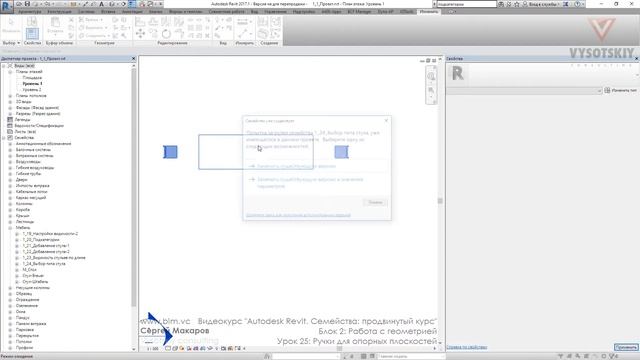Click the help link at dialog bottom

298,215
